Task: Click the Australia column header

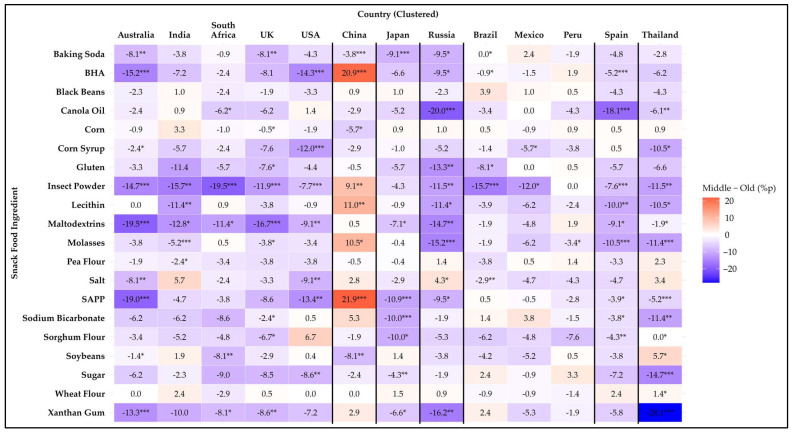Action: tap(136, 35)
